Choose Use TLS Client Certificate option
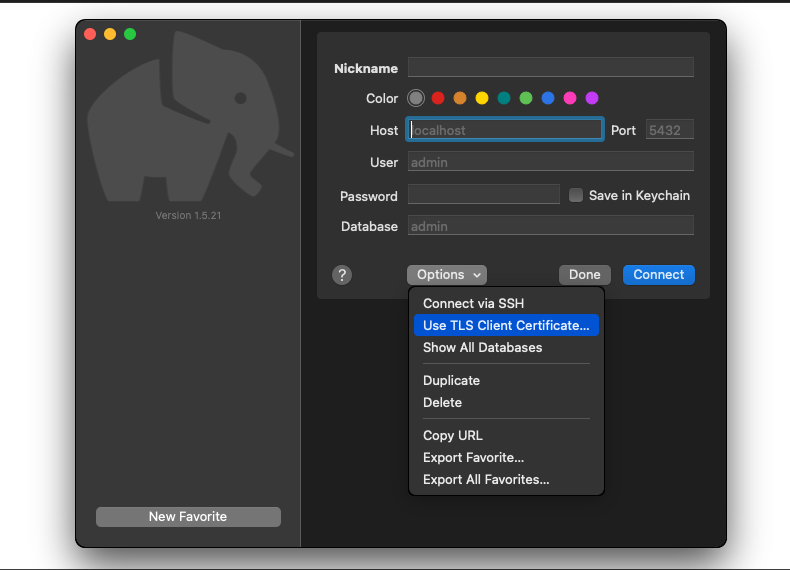 tap(506, 325)
